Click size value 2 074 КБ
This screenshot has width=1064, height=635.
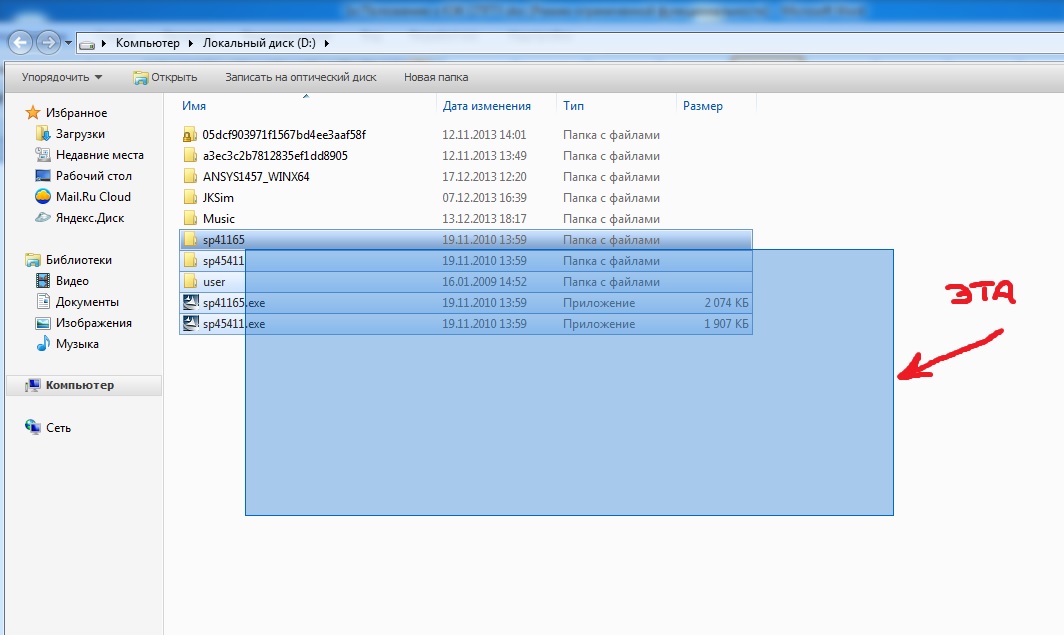pos(726,303)
